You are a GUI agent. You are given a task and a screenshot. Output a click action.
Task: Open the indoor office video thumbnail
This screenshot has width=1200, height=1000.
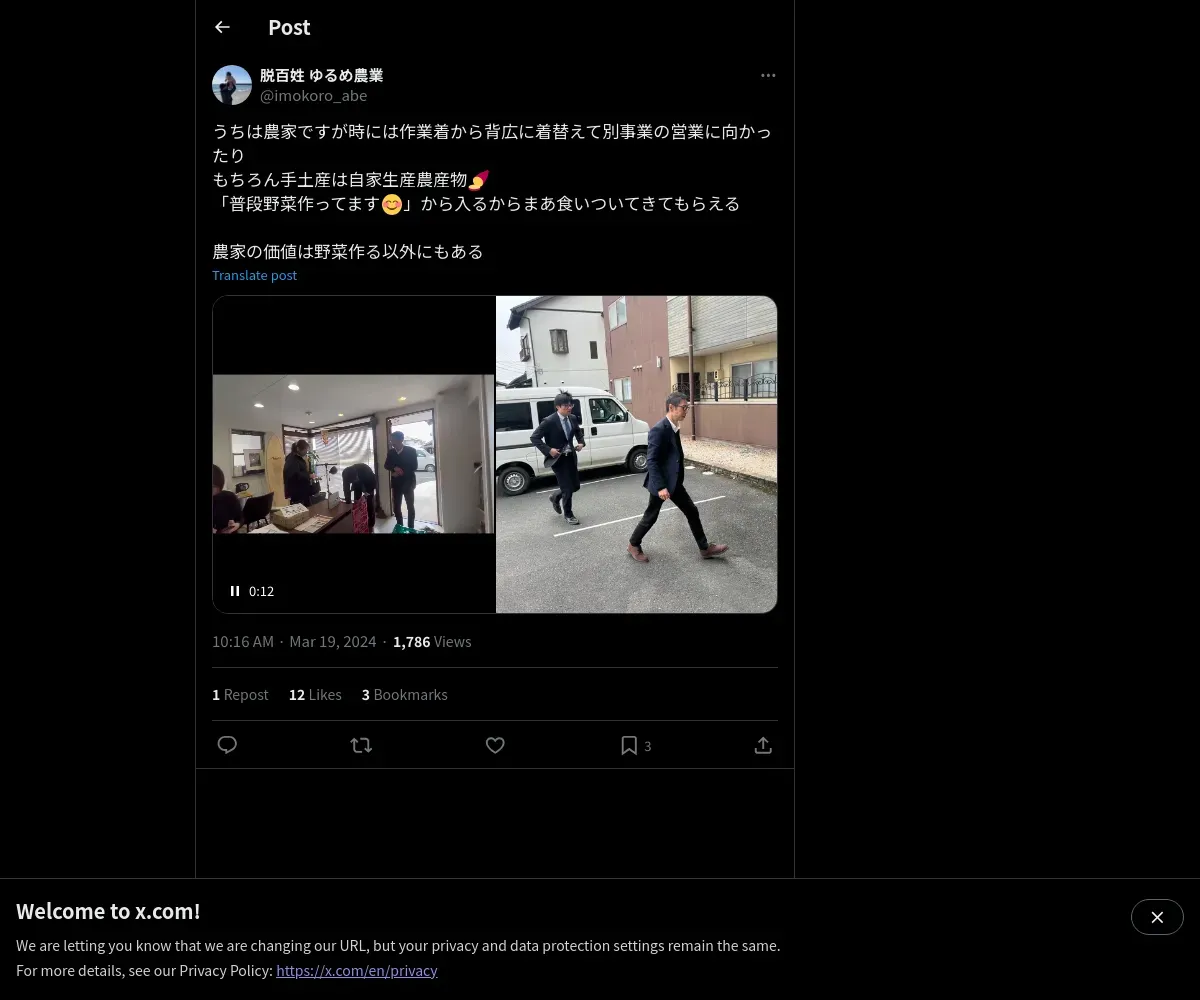click(x=354, y=454)
